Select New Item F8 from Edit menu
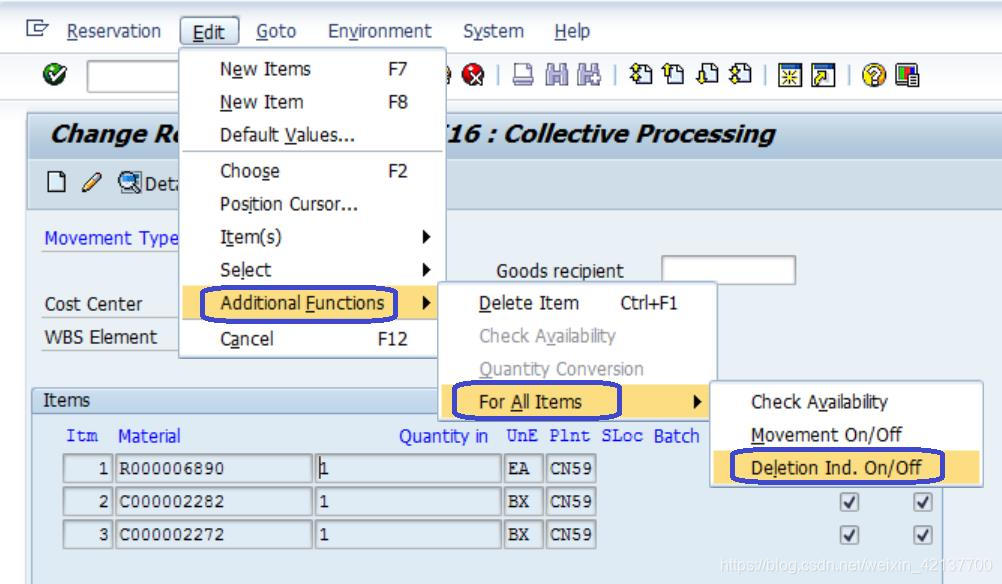This screenshot has width=1002, height=584. coord(313,102)
